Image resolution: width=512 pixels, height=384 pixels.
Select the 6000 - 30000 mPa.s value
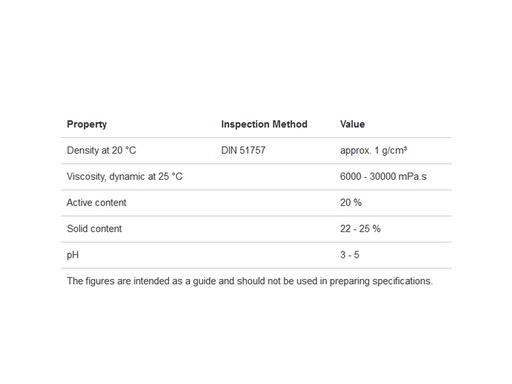[383, 176]
